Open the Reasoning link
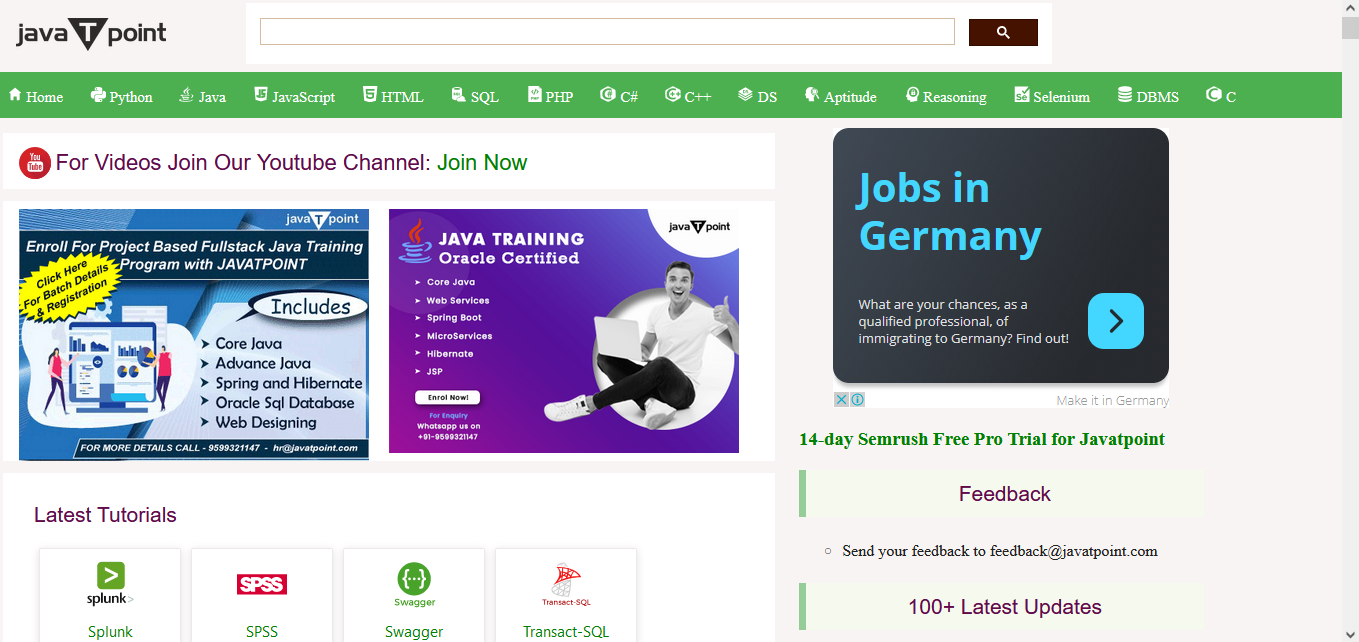Image resolution: width=1359 pixels, height=642 pixels. pyautogui.click(x=955, y=97)
